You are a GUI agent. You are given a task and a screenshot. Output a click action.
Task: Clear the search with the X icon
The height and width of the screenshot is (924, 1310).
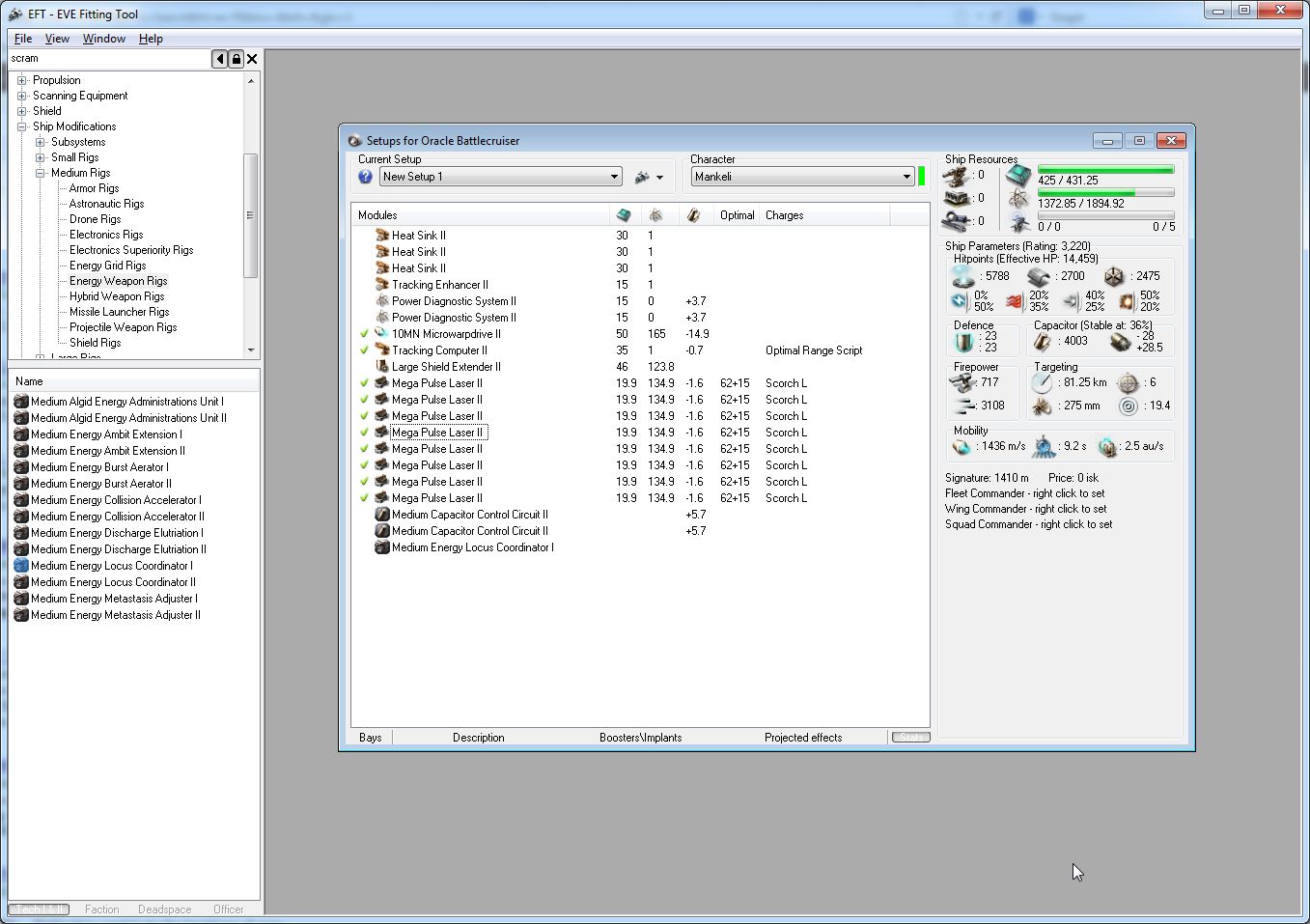click(x=252, y=59)
